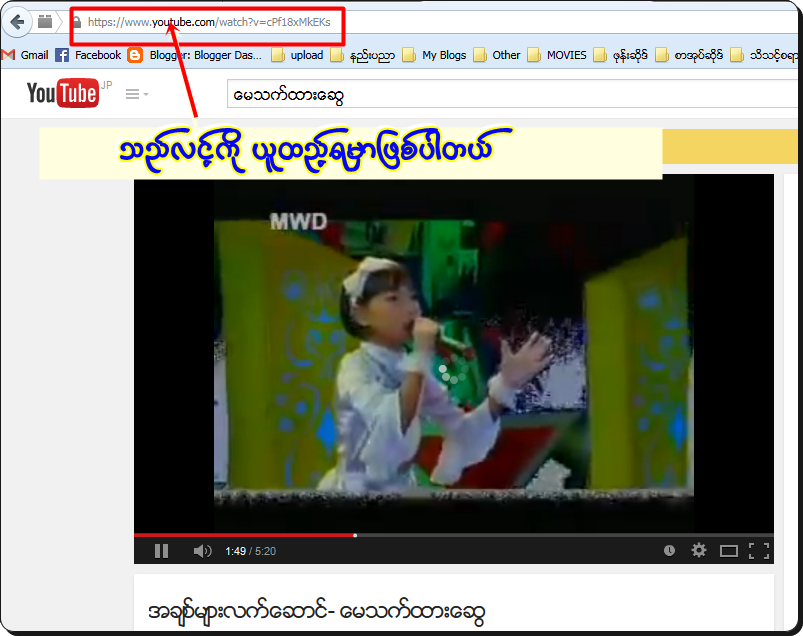
Task: Open the upload bookmarks folder
Action: pyautogui.click(x=298, y=55)
